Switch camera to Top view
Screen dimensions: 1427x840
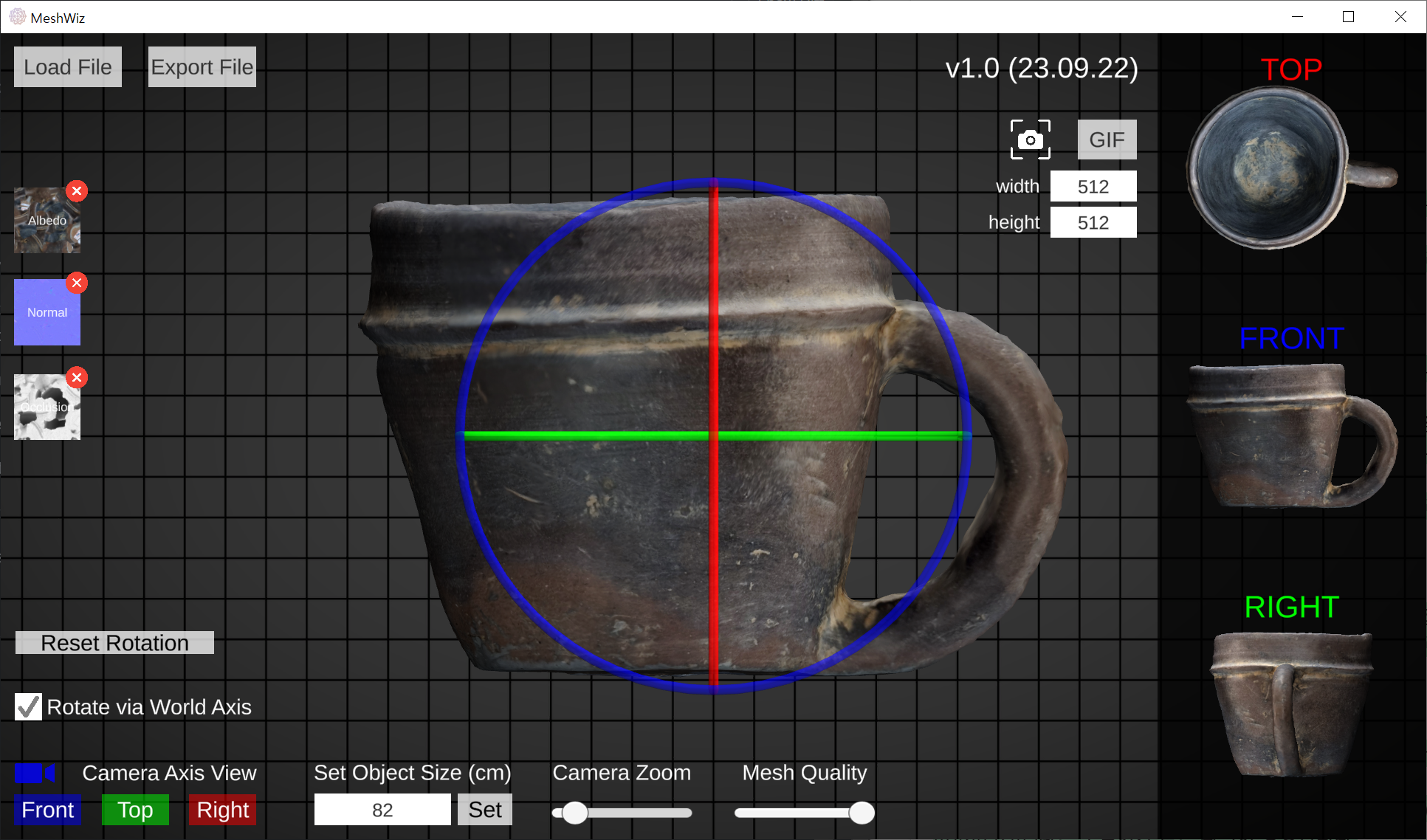tap(135, 810)
